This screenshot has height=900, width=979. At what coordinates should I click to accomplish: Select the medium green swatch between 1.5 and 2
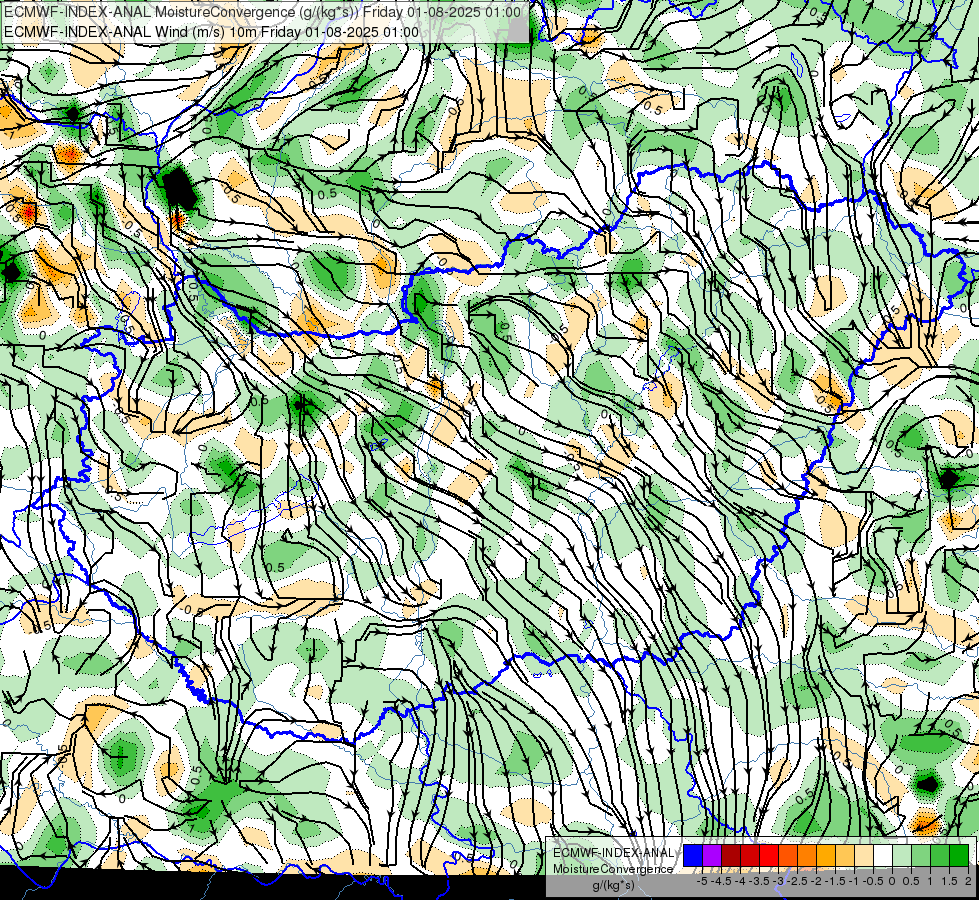(940, 856)
